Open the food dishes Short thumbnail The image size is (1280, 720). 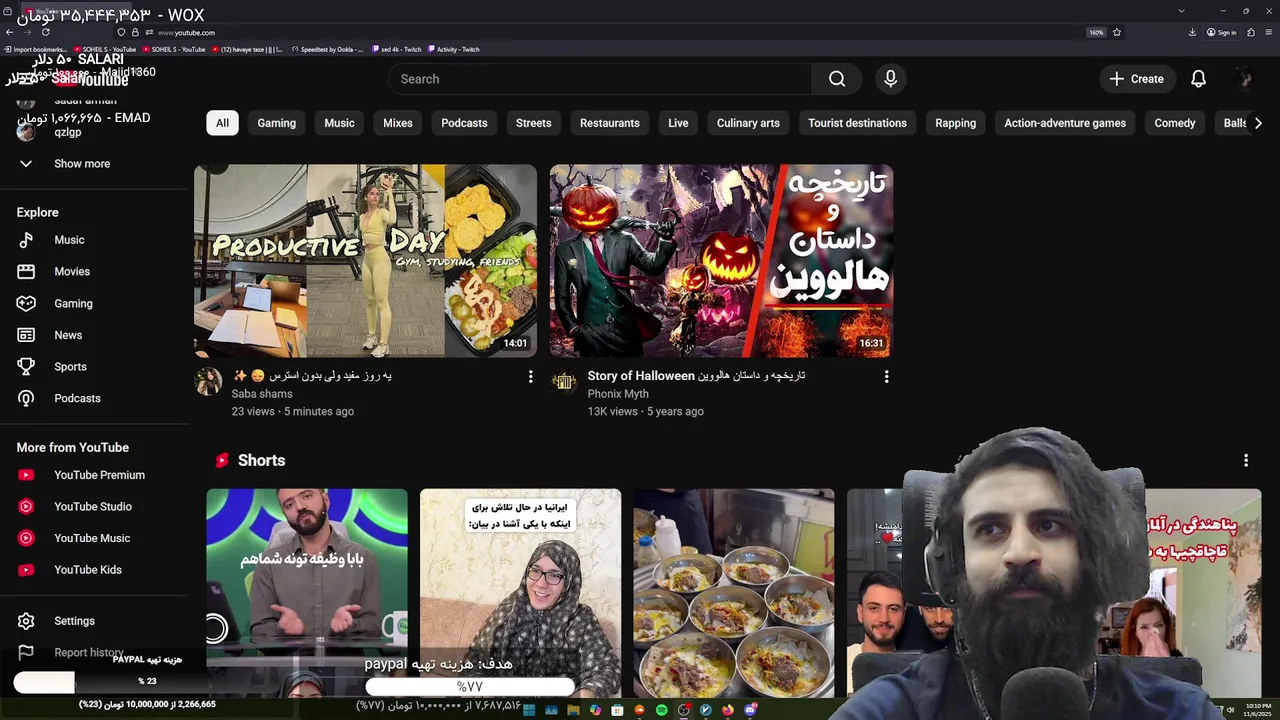click(734, 592)
